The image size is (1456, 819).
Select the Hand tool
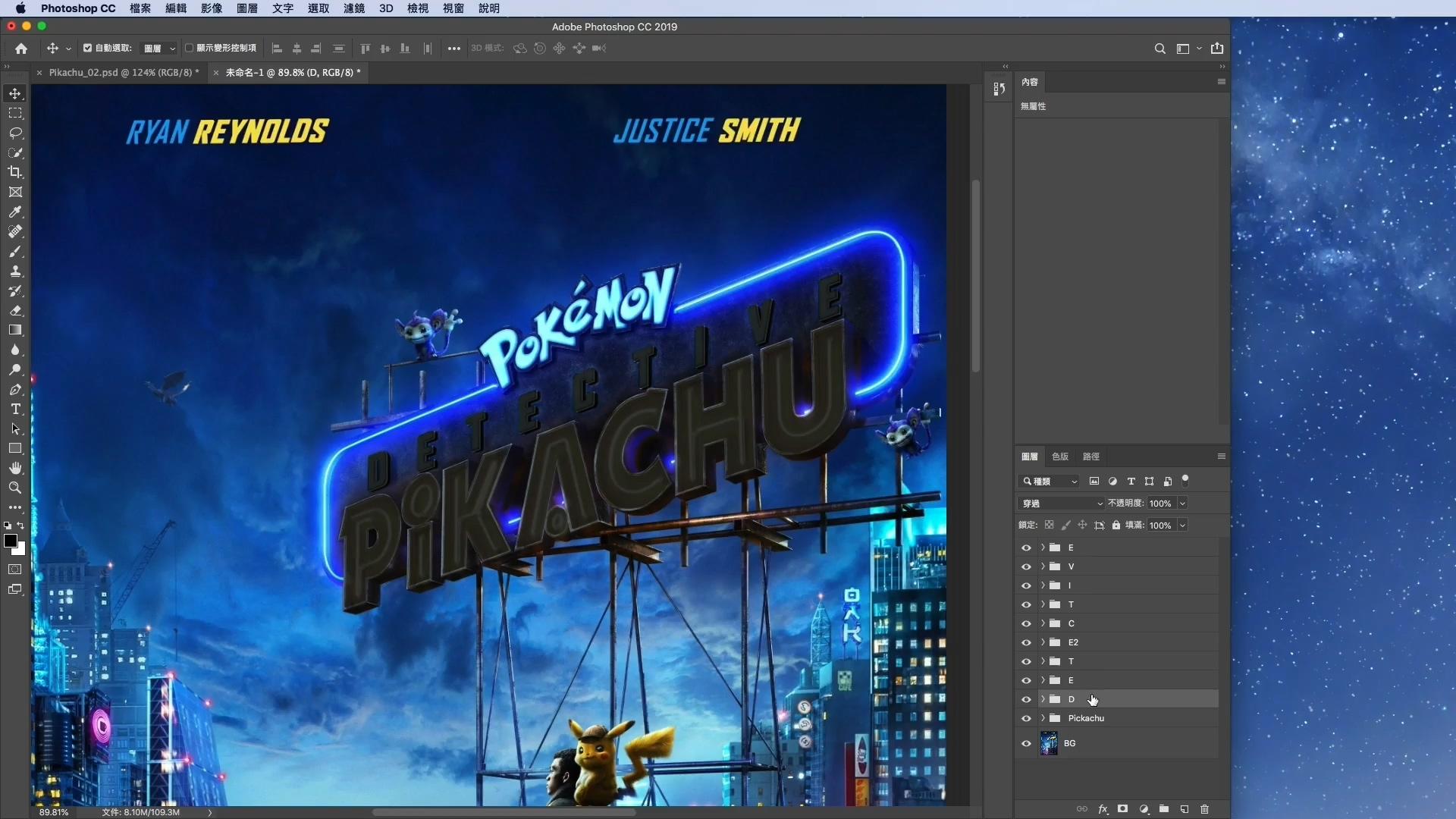[x=15, y=468]
